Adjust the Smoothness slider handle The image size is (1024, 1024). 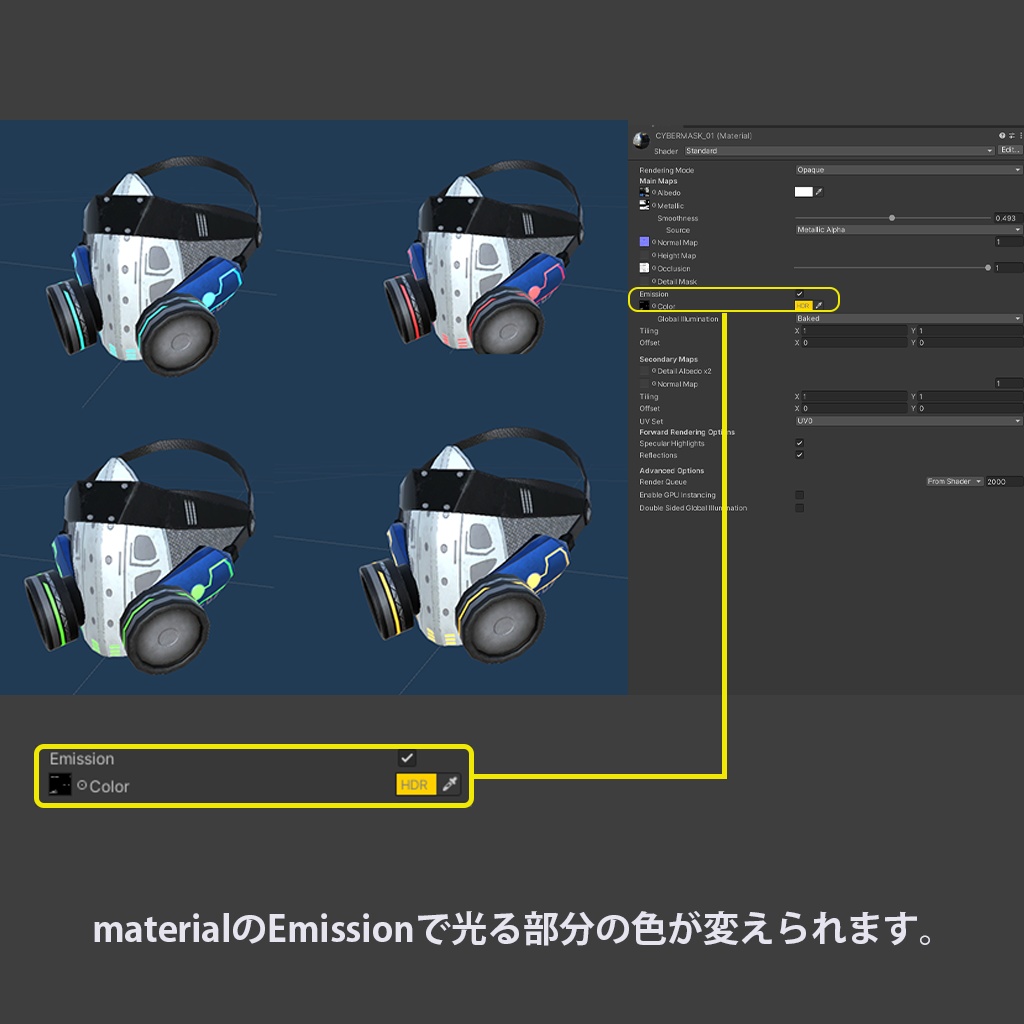coord(892,218)
